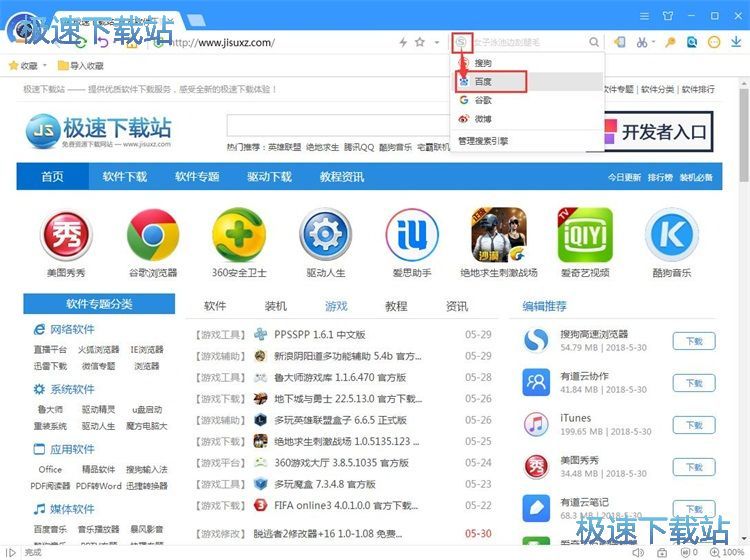Pick Google (谷歌) from search engine list
Image resolution: width=750 pixels, height=560 pixels.
pos(526,100)
